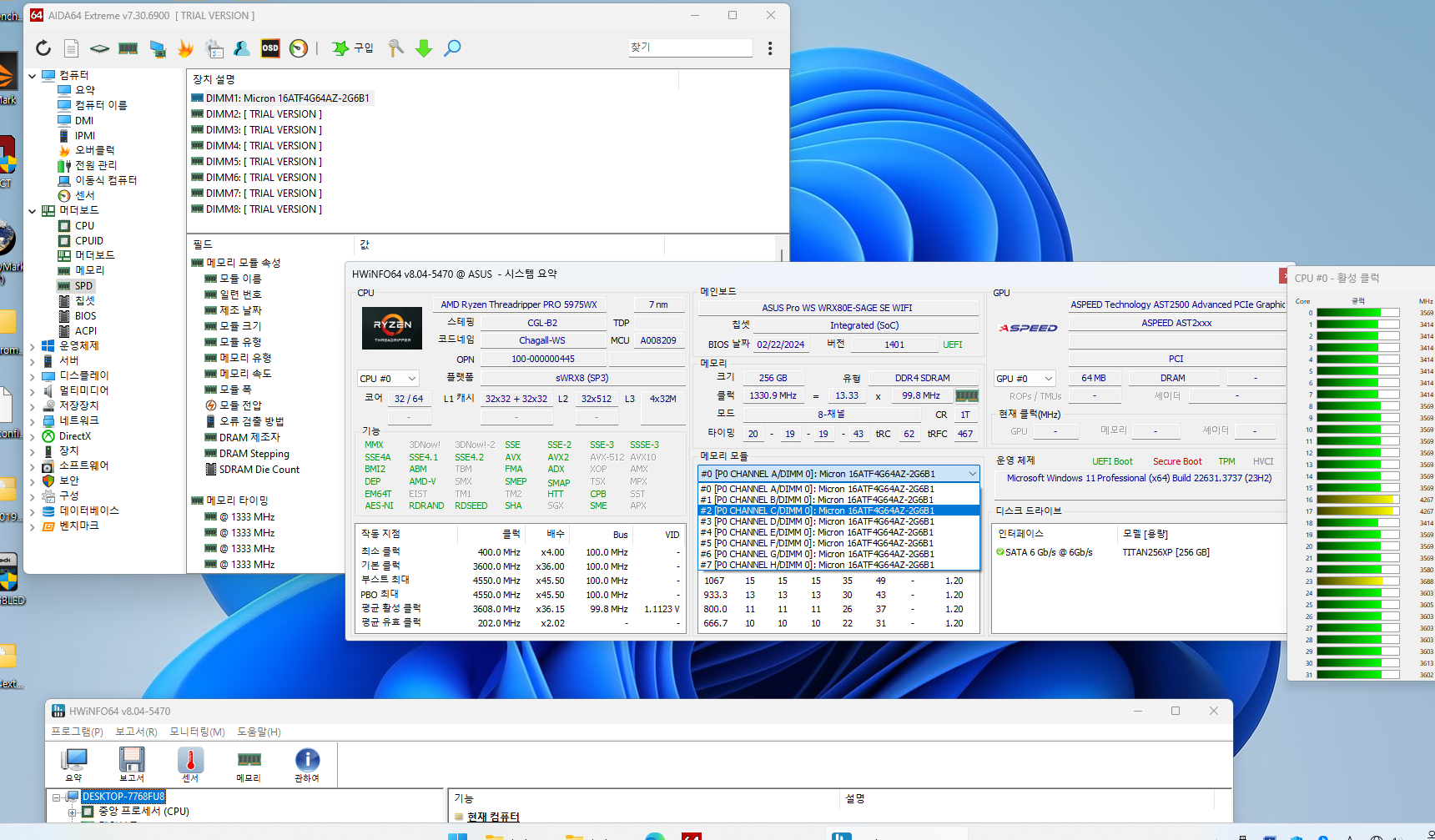Open the AIDA64 three-dot menu
The image size is (1435, 840).
point(770,48)
